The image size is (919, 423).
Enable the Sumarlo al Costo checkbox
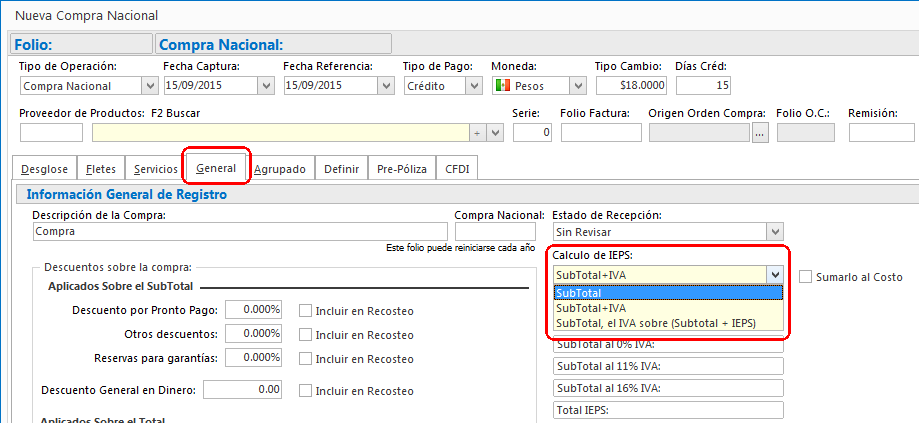tap(806, 277)
